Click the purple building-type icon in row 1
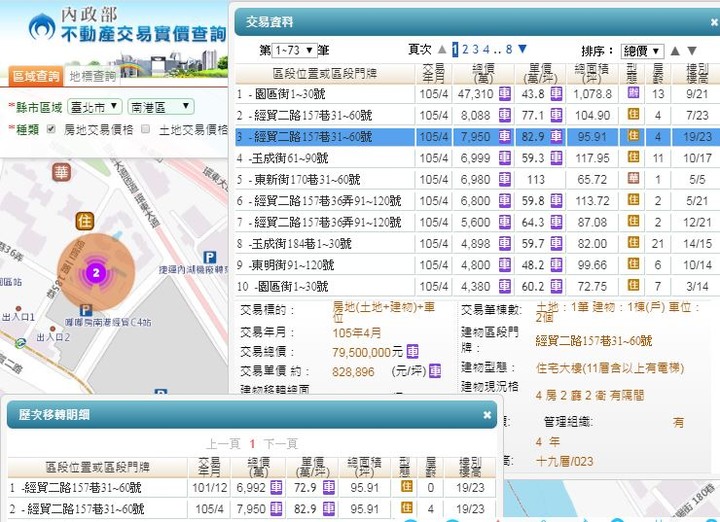The width and height of the screenshot is (720, 522). click(x=634, y=93)
